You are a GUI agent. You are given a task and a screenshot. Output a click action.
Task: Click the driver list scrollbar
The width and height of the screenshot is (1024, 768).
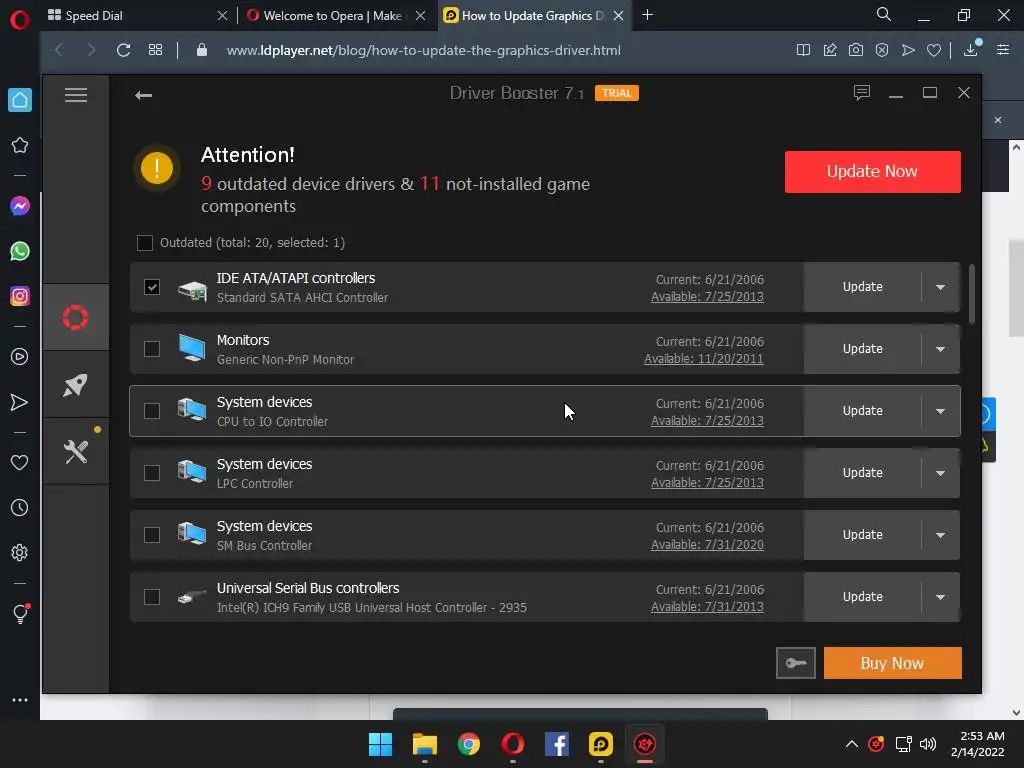coord(972,293)
